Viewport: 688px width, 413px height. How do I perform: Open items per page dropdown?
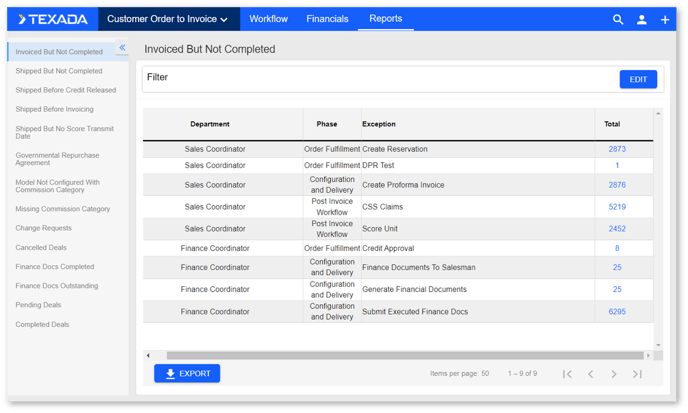[x=484, y=374]
